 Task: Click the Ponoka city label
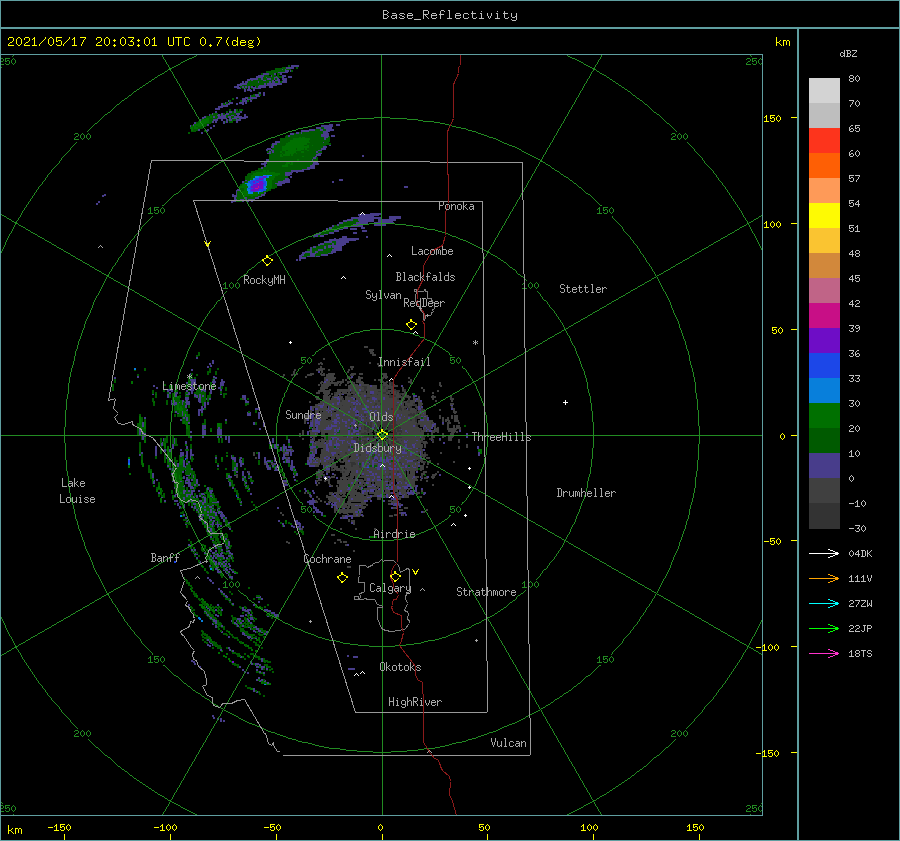456,206
